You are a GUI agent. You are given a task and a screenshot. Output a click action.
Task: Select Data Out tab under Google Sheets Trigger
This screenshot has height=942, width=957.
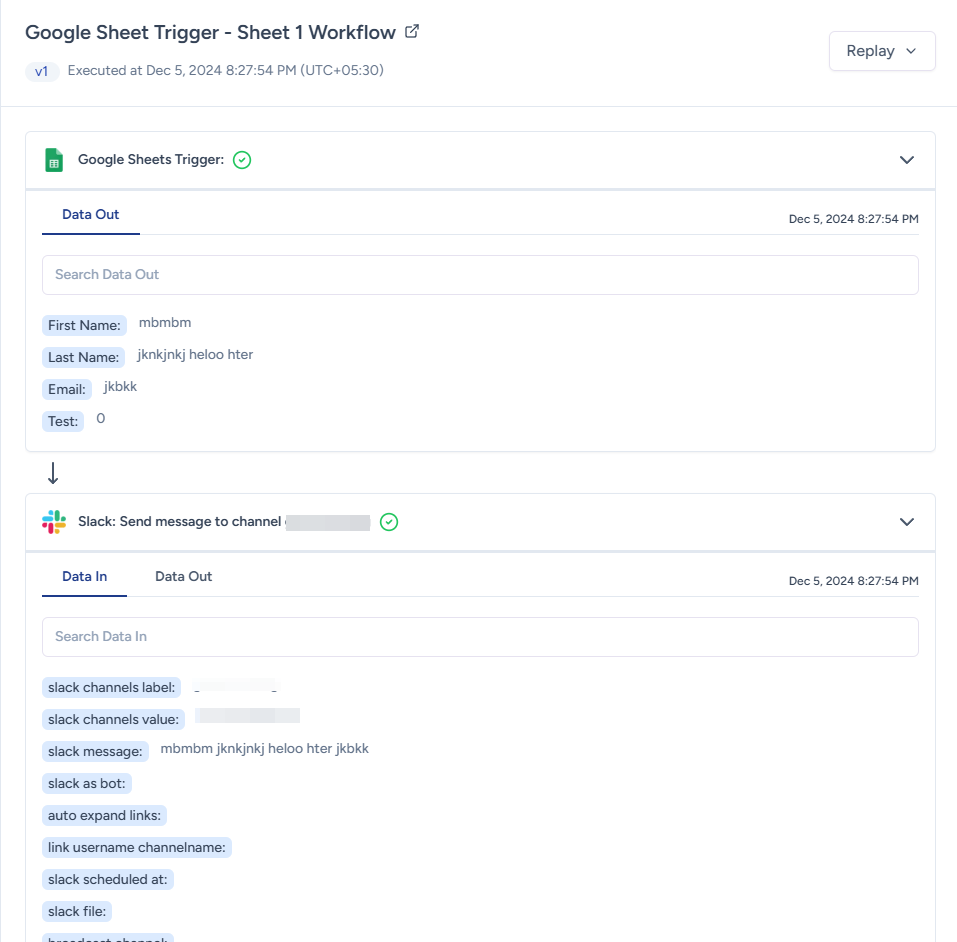[90, 215]
